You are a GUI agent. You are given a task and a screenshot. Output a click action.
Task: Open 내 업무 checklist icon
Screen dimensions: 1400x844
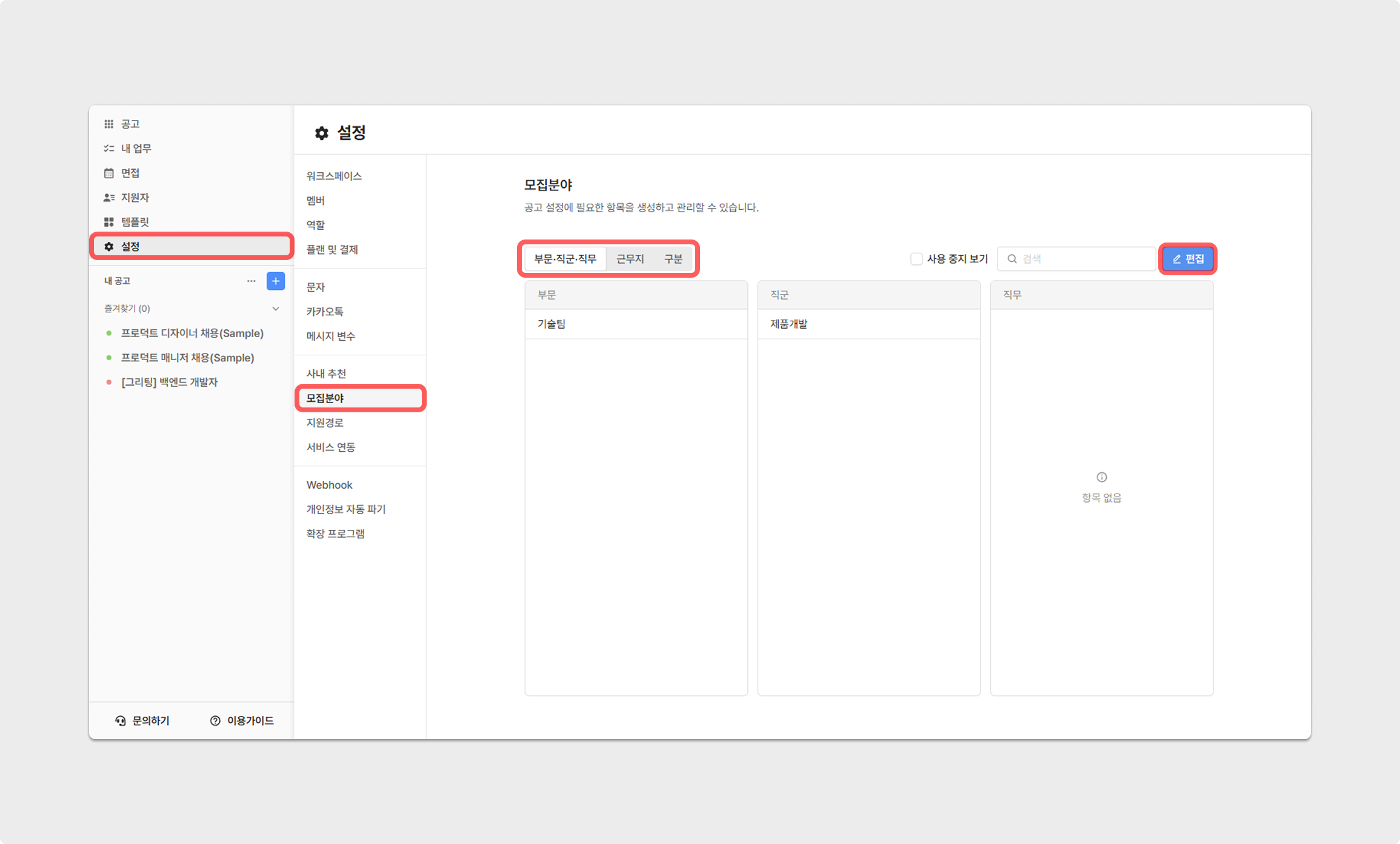point(109,149)
